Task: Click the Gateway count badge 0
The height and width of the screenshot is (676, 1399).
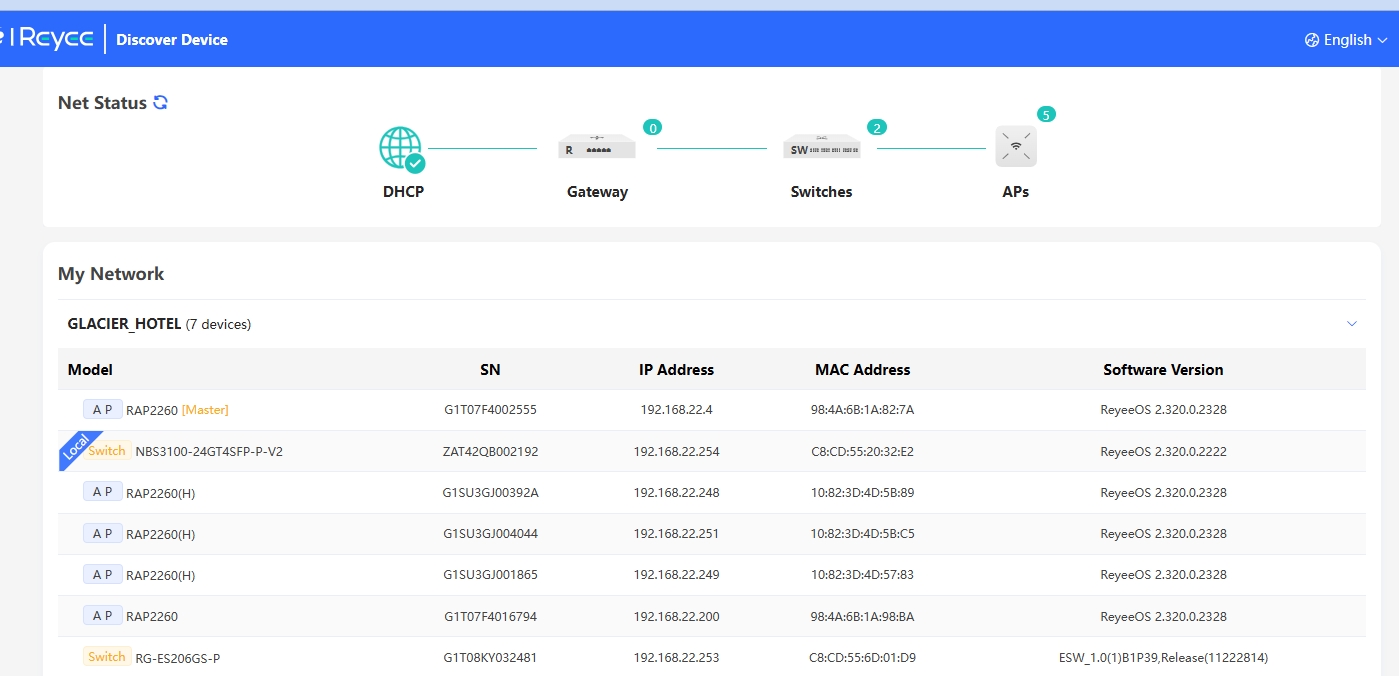Action: [652, 127]
